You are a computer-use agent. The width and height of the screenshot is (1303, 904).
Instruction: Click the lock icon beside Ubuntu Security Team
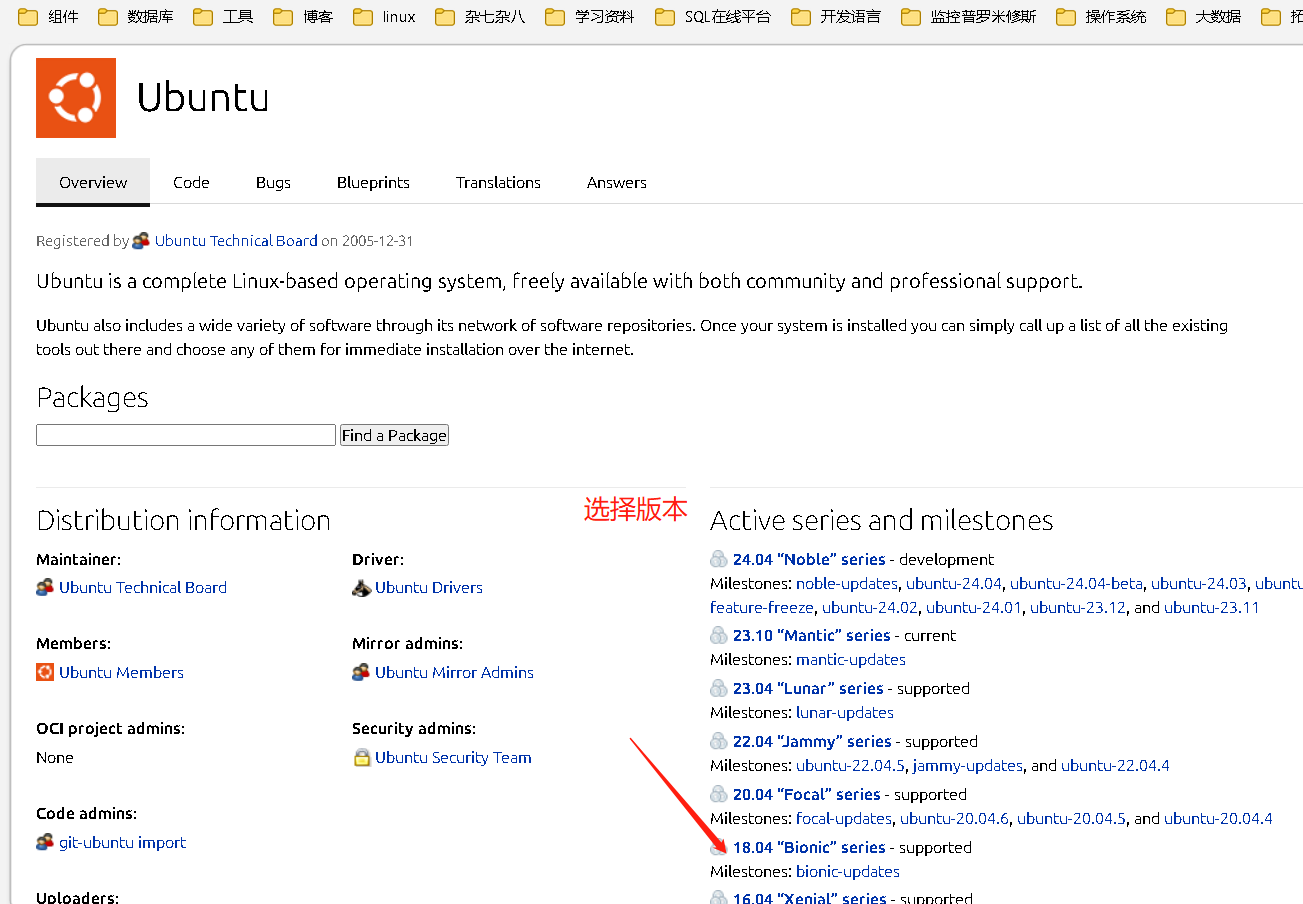pos(362,757)
